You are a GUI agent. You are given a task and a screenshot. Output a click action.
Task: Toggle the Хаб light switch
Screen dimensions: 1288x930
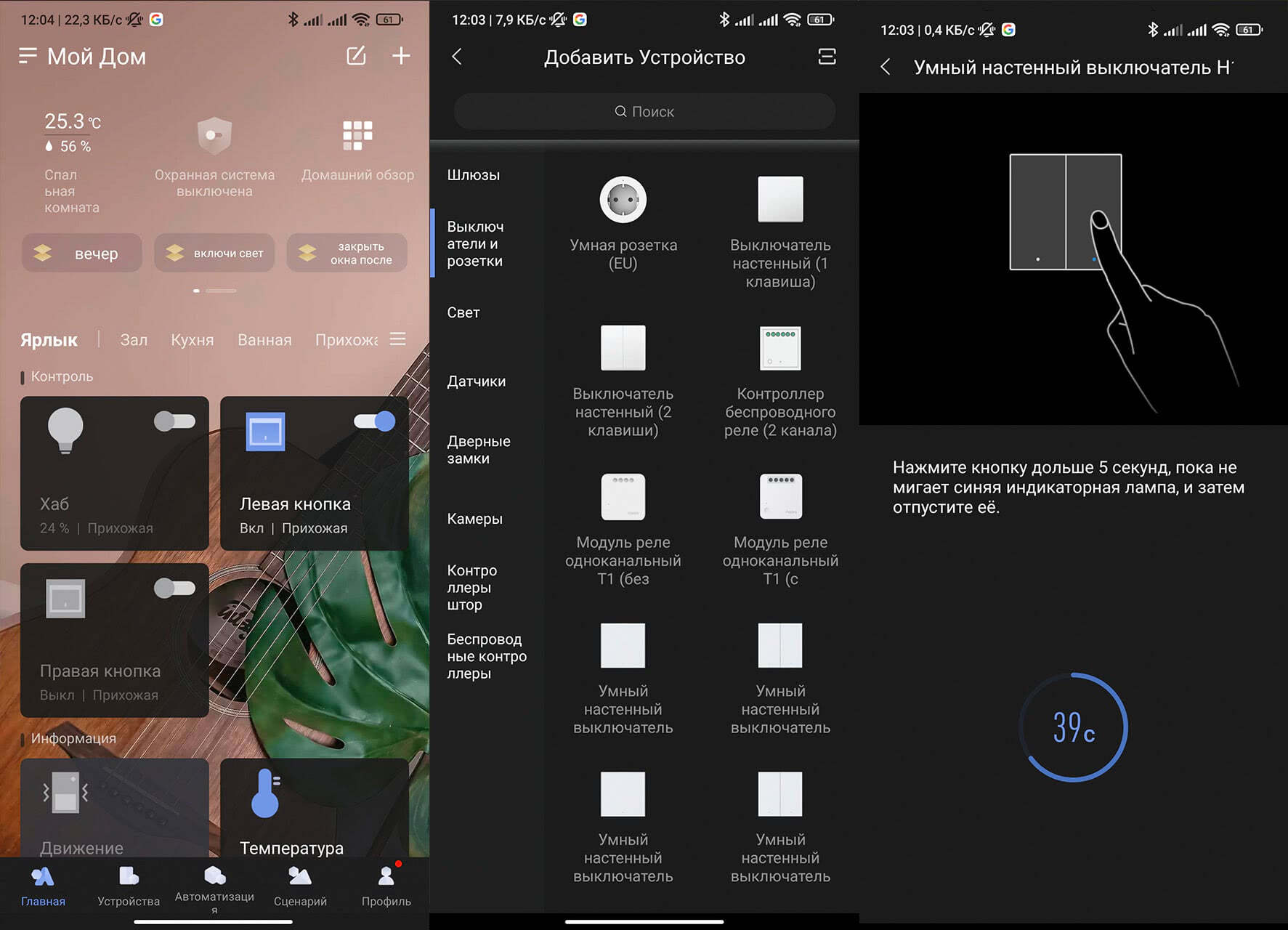click(174, 421)
